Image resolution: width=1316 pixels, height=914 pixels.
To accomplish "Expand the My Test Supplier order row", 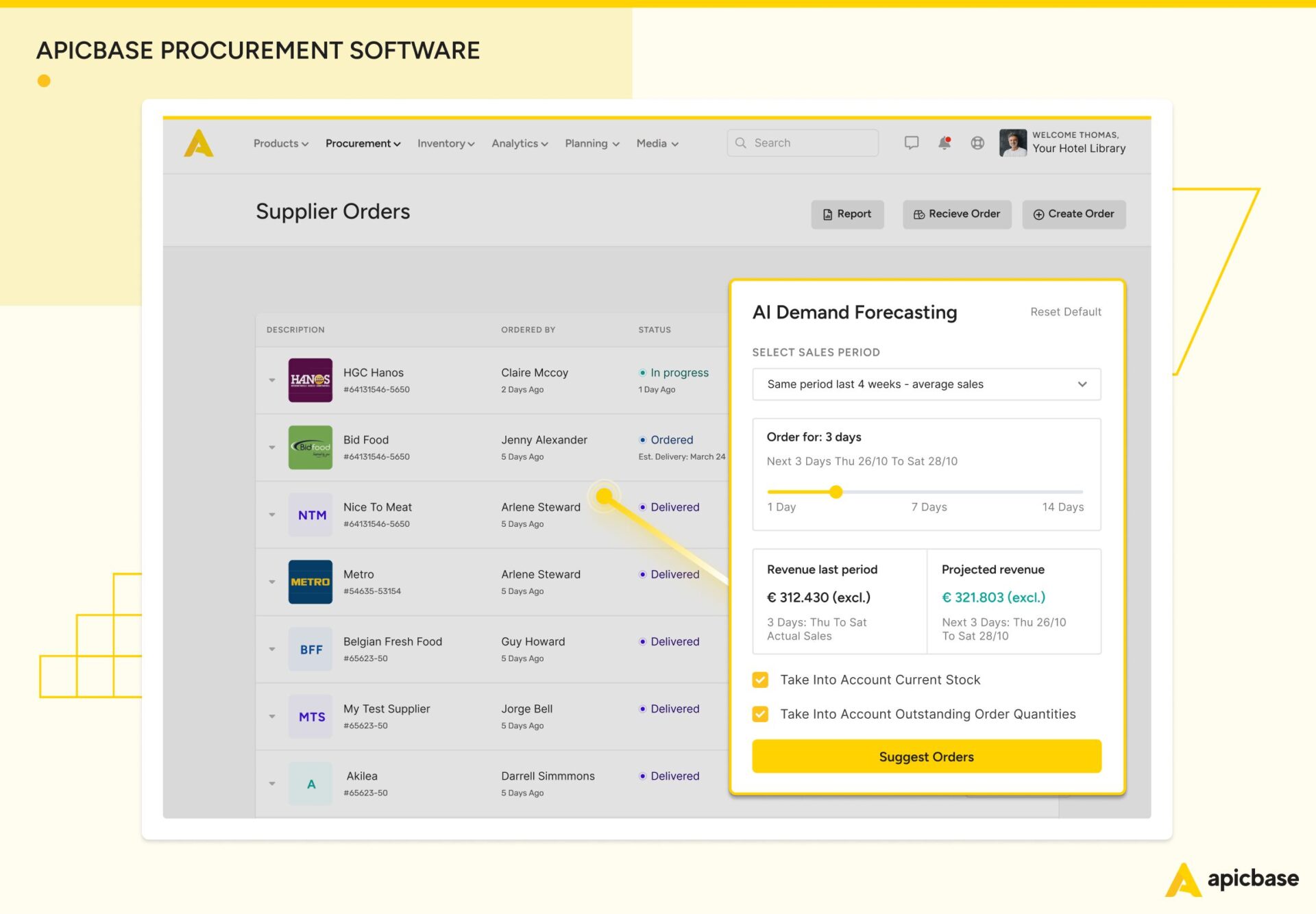I will pos(272,716).
